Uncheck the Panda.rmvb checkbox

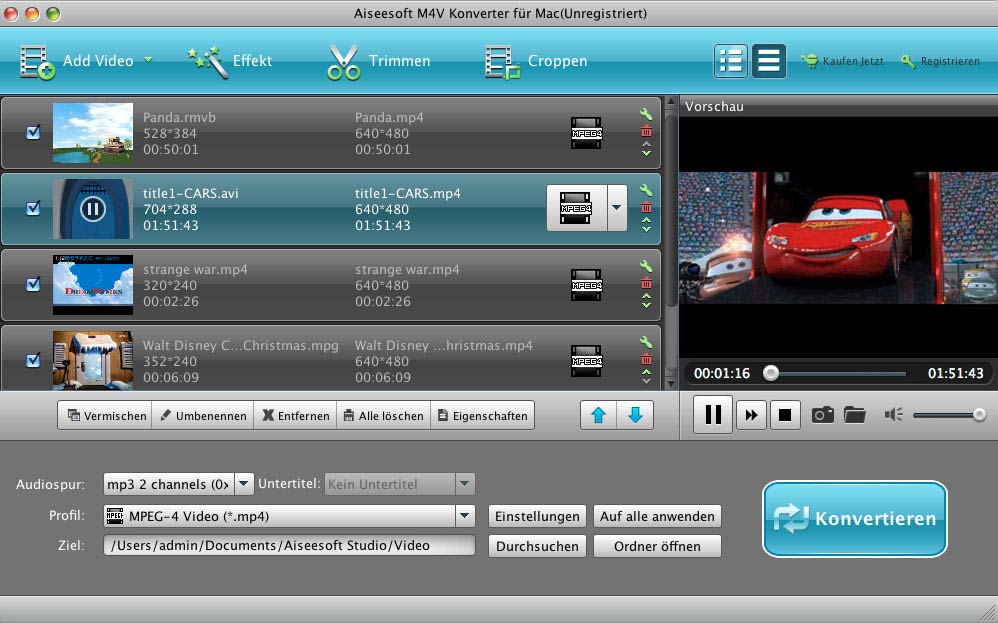coord(33,132)
